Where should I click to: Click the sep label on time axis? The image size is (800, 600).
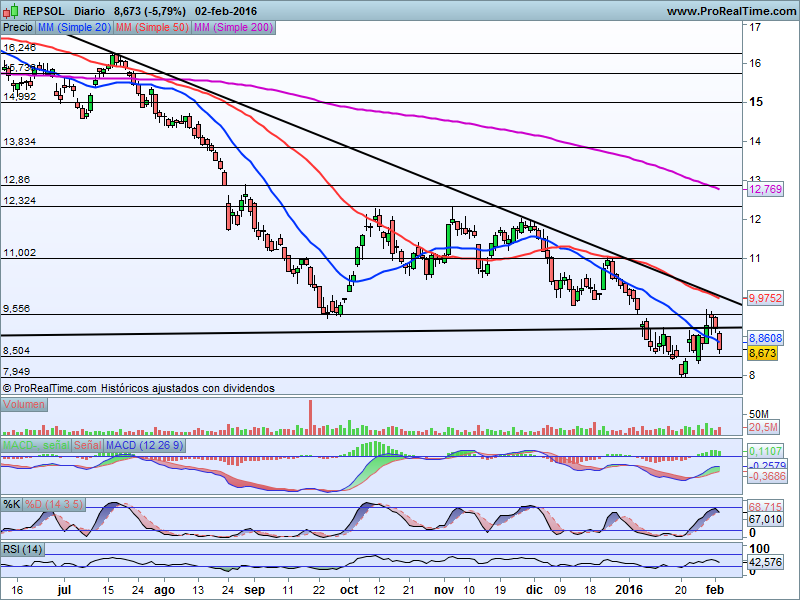coord(254,590)
